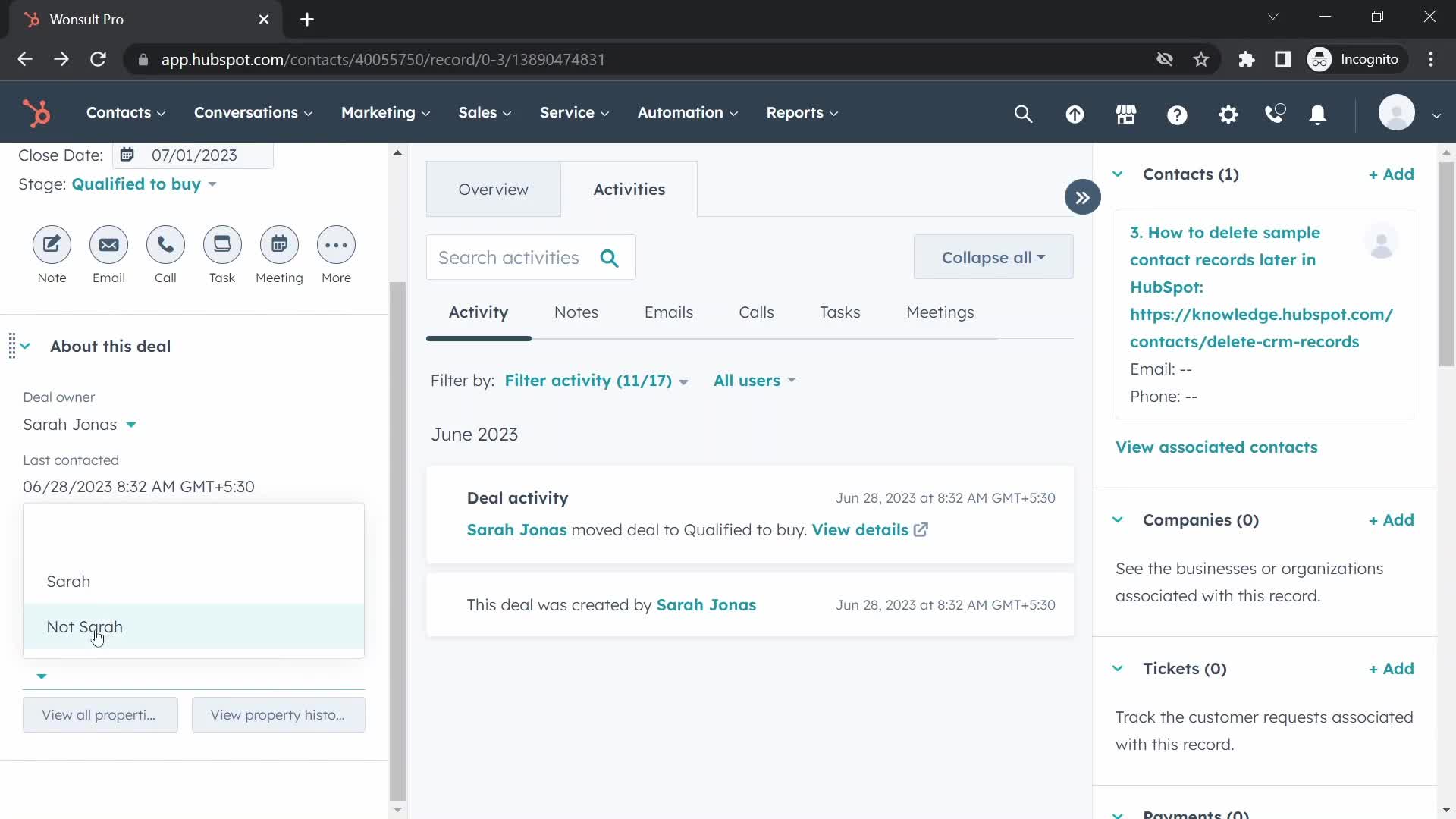Collapse the Contacts (1) section
The width and height of the screenshot is (1456, 819).
(1118, 174)
